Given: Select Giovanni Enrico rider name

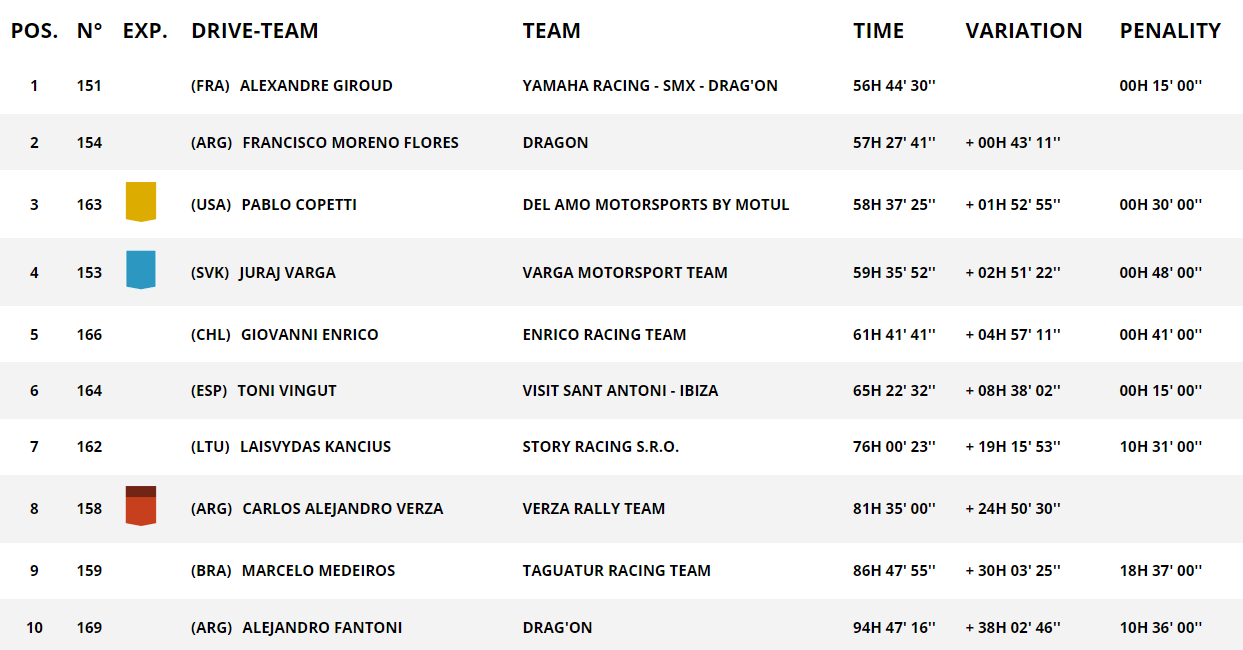Looking at the screenshot, I should (310, 335).
